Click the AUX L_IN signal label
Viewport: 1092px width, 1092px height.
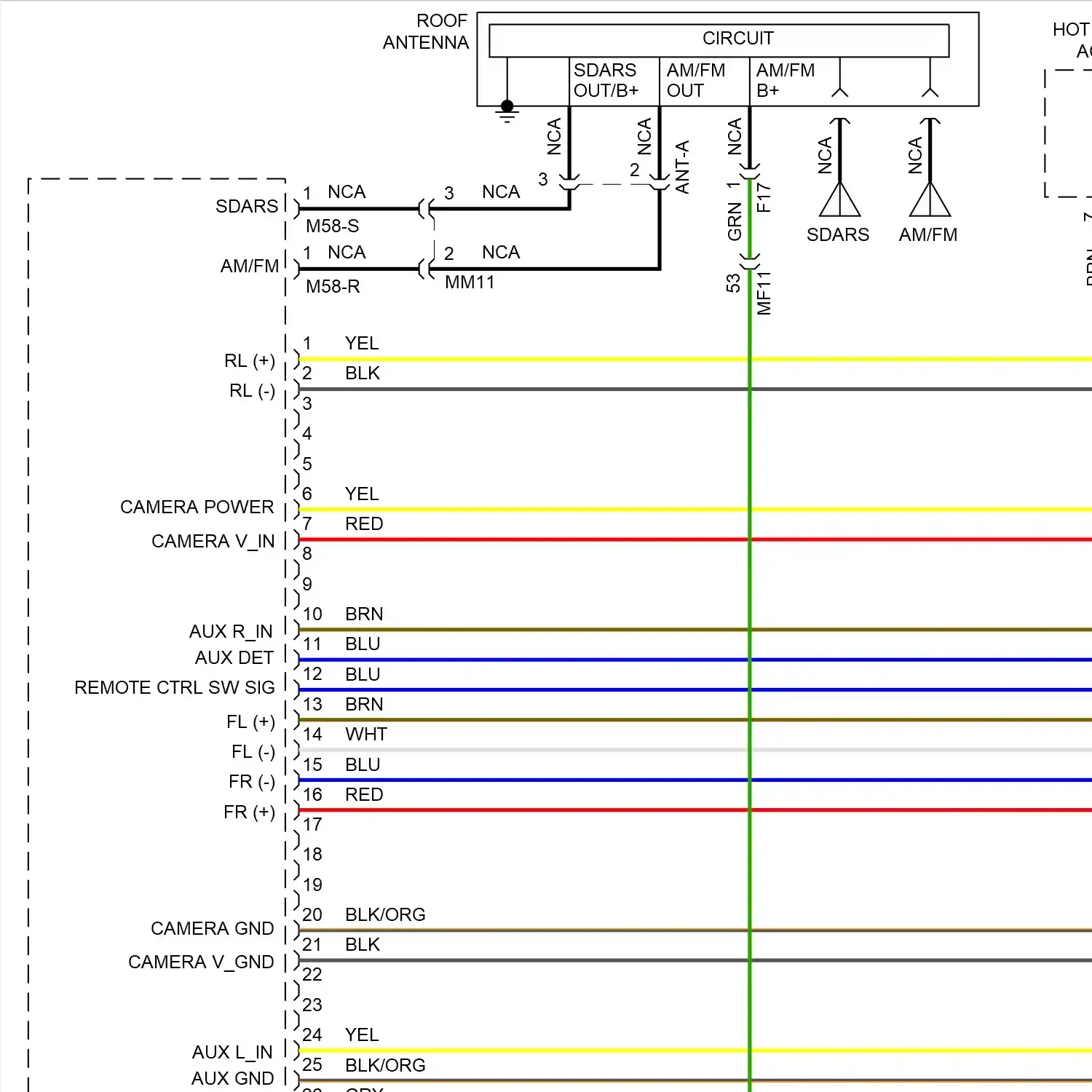(x=232, y=1052)
